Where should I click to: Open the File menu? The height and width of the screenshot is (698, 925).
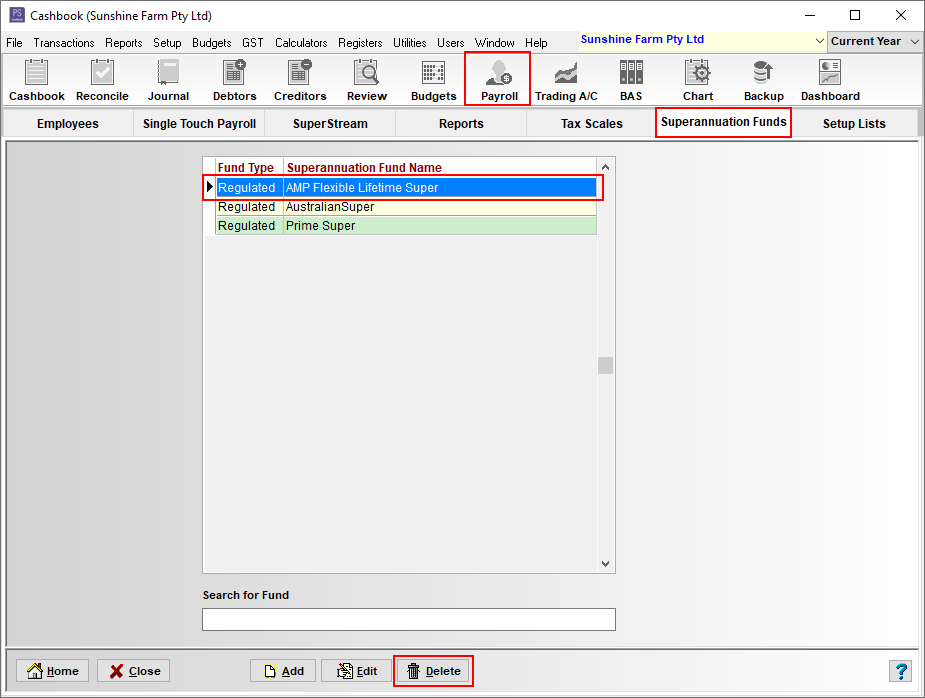(14, 42)
